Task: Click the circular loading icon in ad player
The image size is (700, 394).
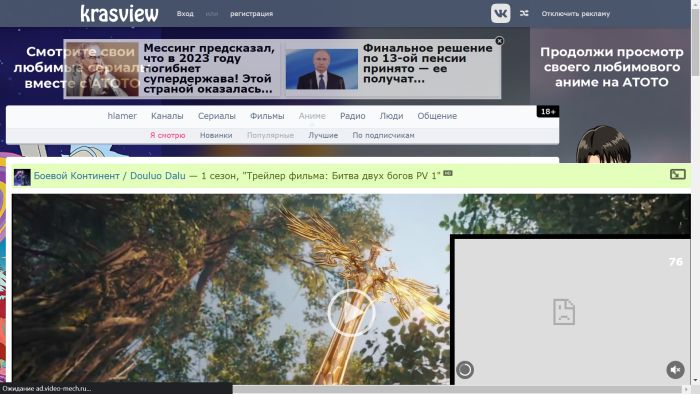Action: click(465, 370)
